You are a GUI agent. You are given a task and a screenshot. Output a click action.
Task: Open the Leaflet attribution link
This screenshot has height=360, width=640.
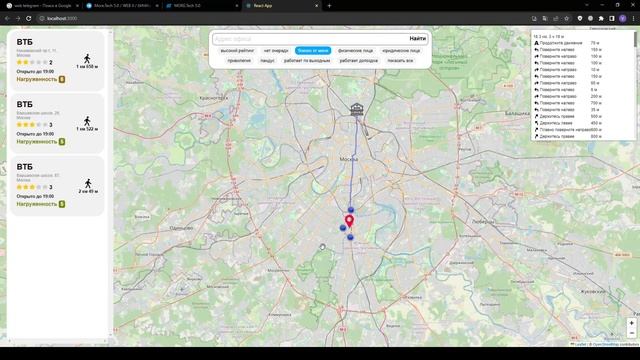click(x=580, y=344)
